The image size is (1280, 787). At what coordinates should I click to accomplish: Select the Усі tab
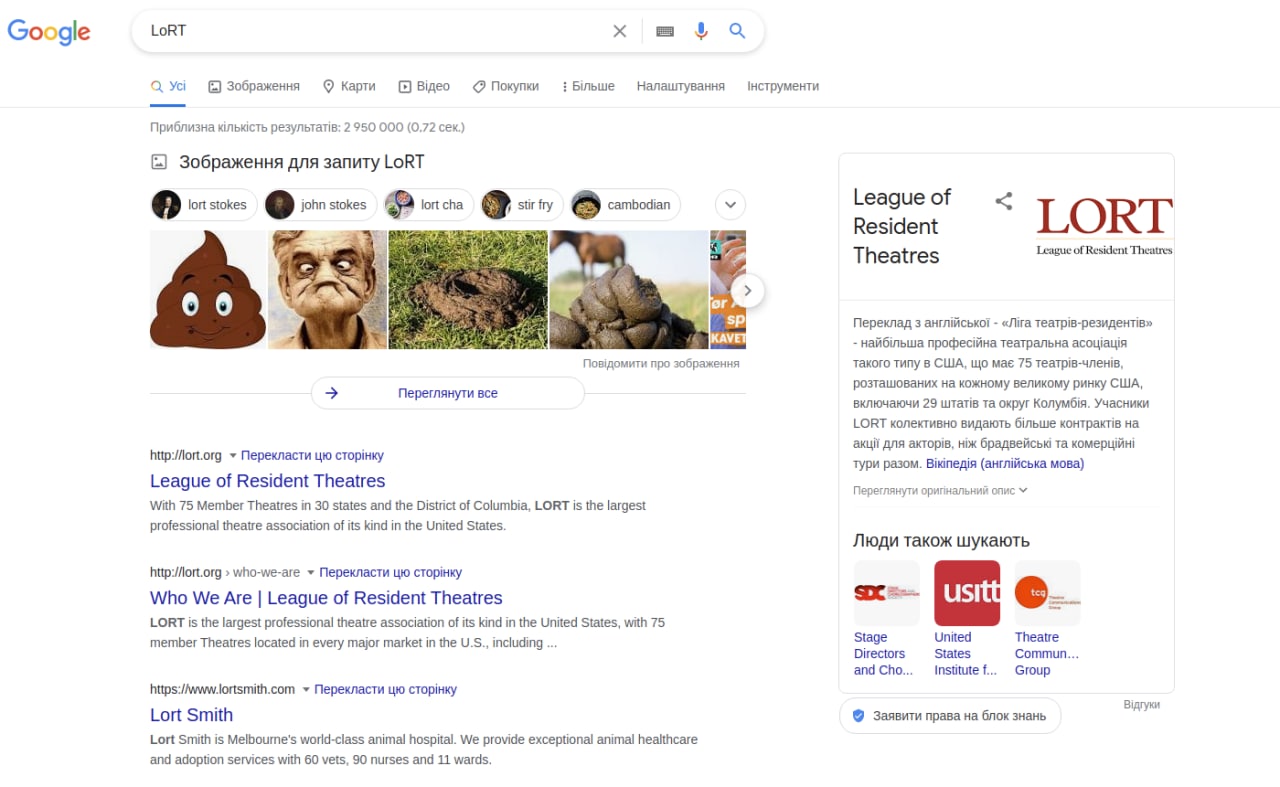168,86
